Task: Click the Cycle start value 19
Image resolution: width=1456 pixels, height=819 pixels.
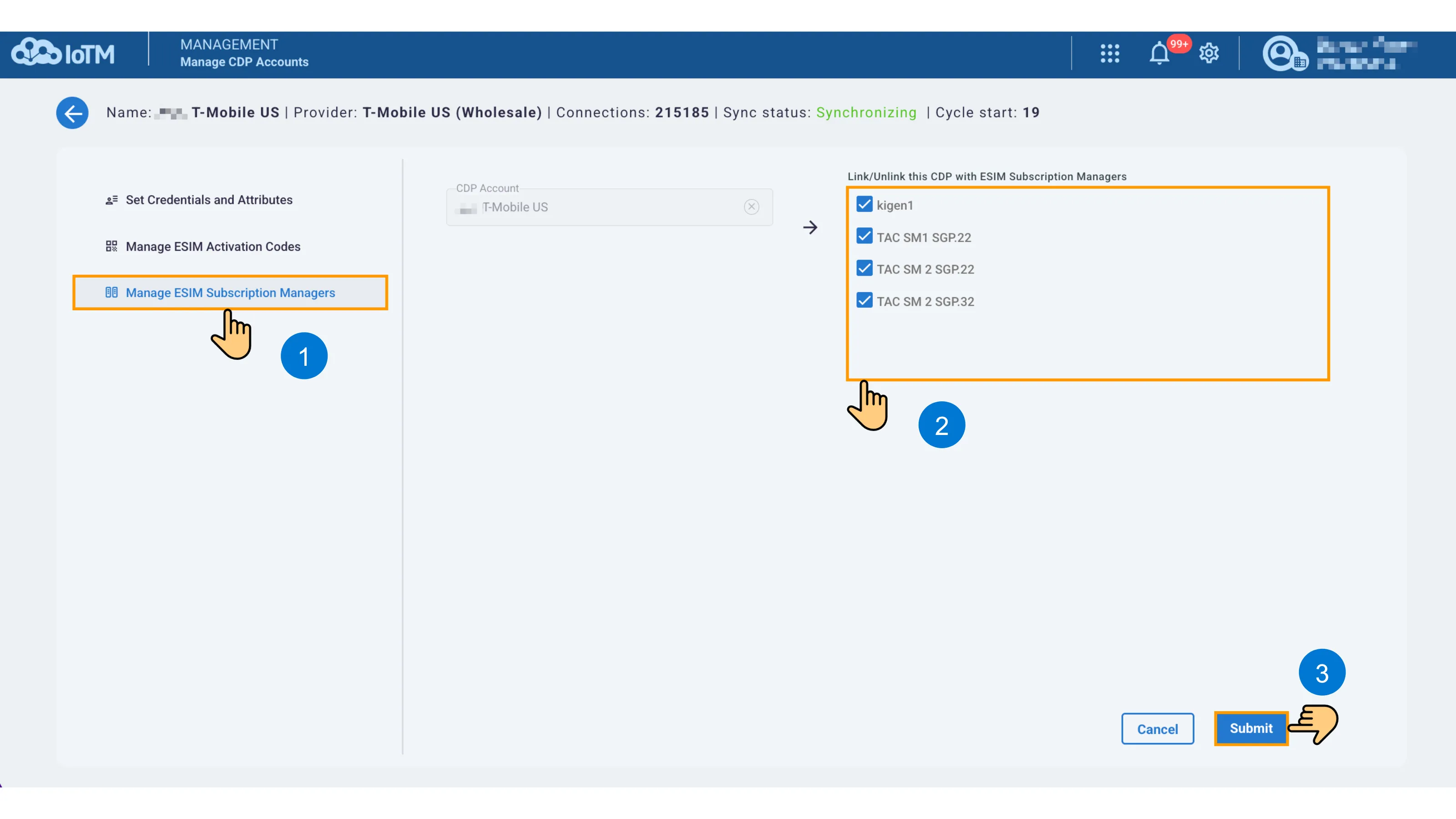Action: tap(1031, 112)
